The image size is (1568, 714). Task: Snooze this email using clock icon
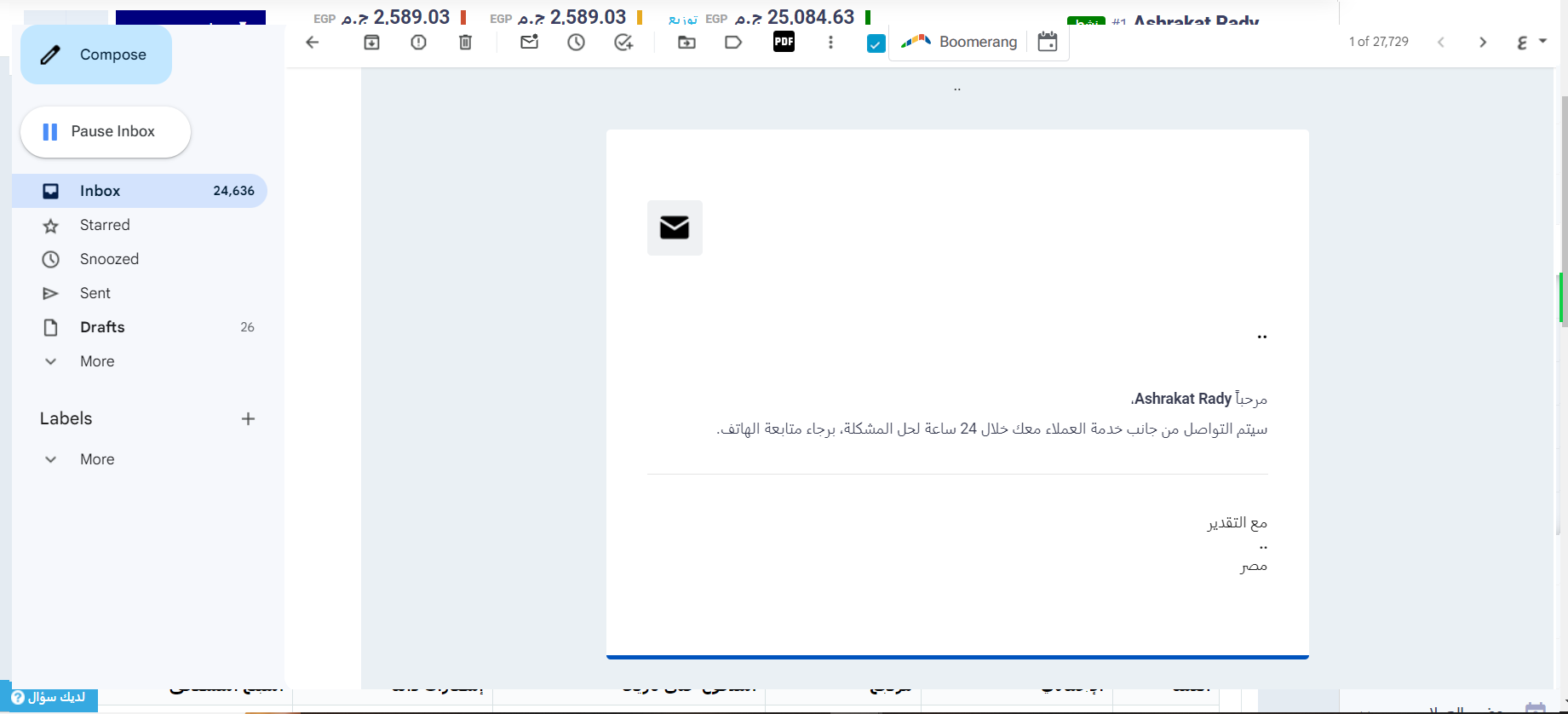coord(577,42)
